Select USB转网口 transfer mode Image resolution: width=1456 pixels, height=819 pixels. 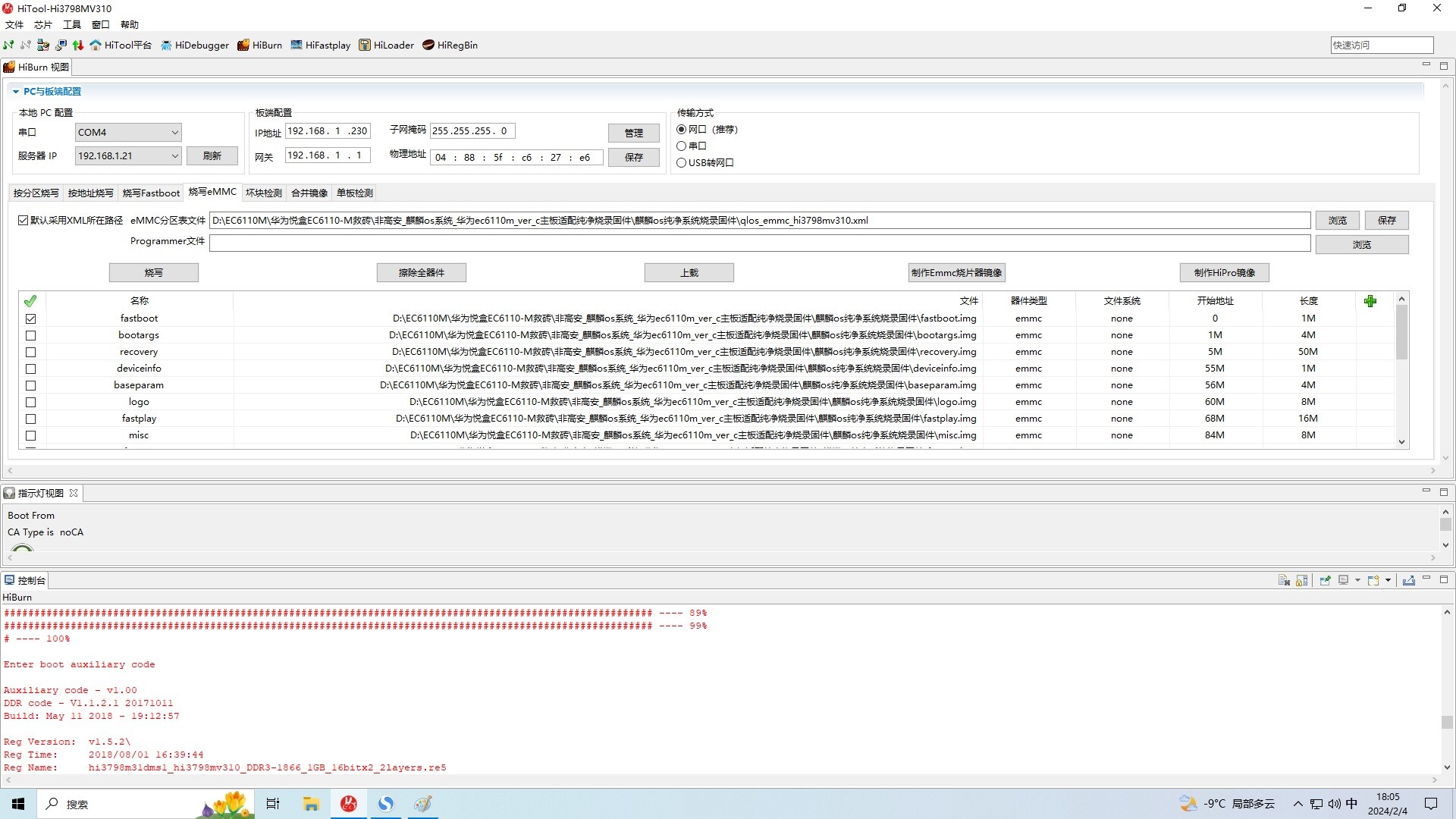(x=681, y=162)
